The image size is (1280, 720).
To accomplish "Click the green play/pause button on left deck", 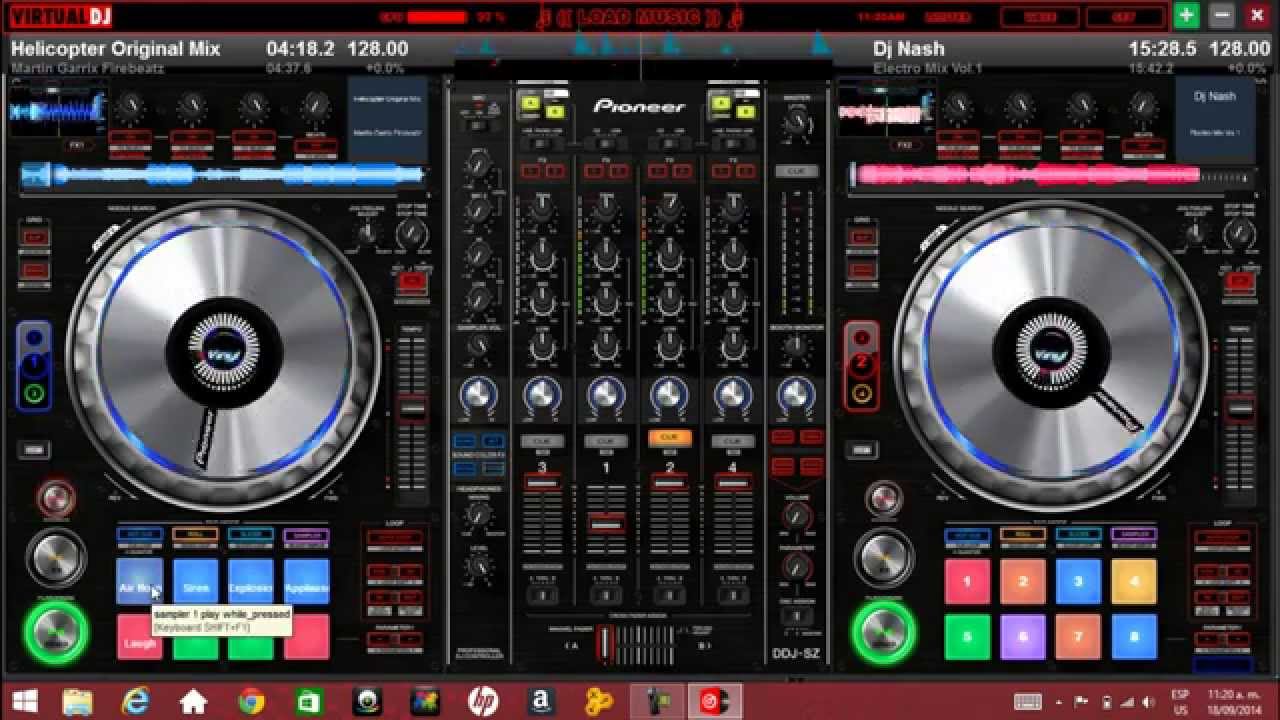I will click(56, 633).
